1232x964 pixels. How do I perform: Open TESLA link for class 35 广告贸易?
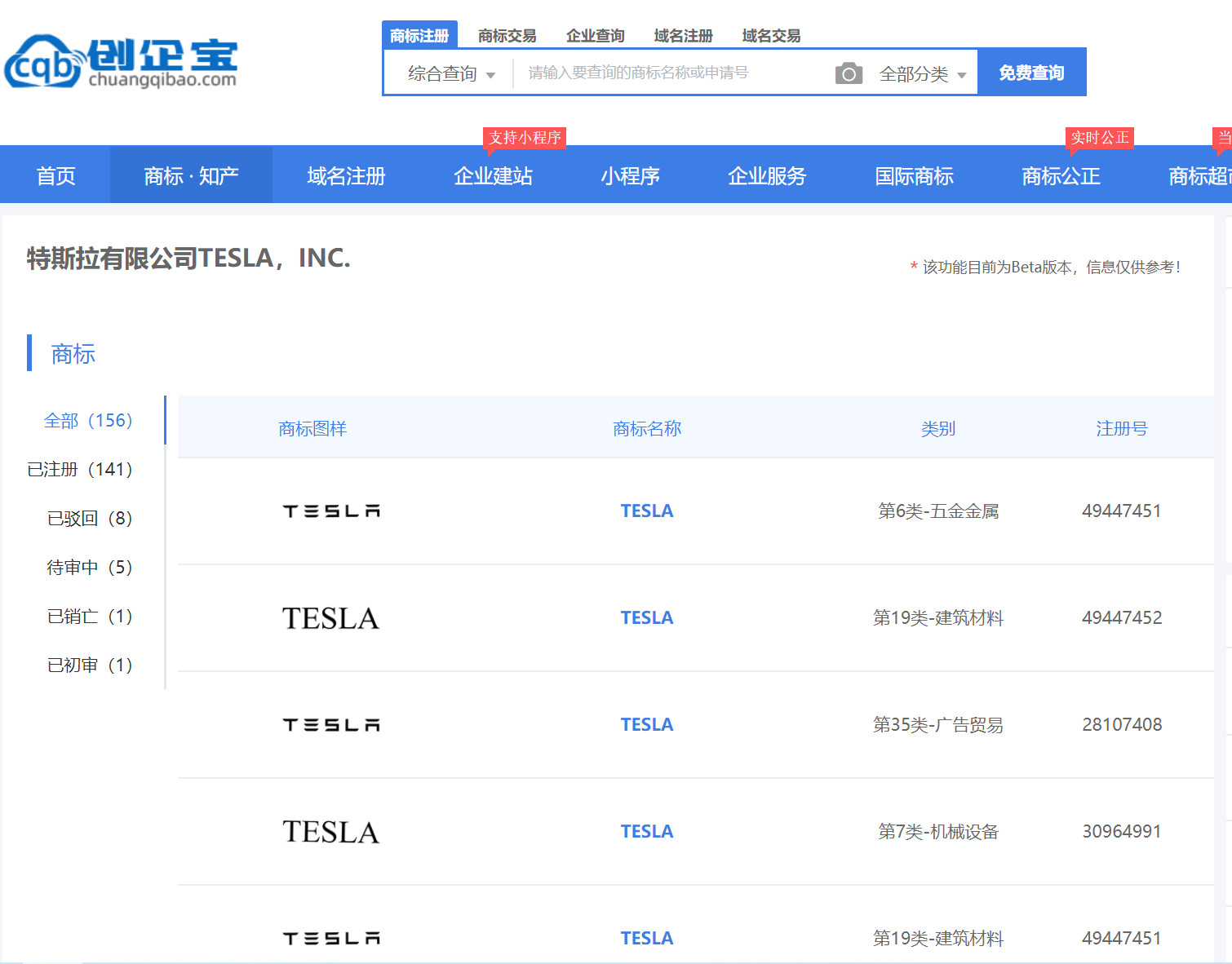click(x=646, y=724)
